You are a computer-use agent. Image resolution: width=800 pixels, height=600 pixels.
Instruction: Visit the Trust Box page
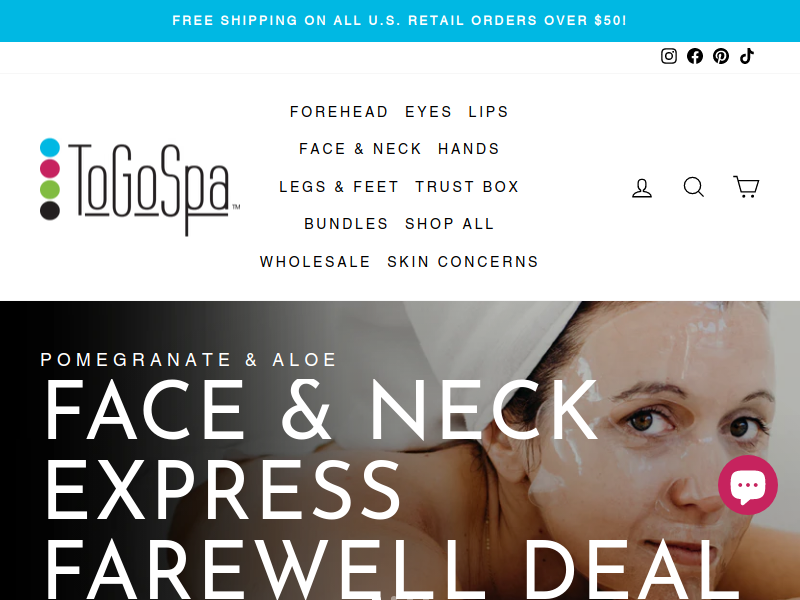(467, 187)
